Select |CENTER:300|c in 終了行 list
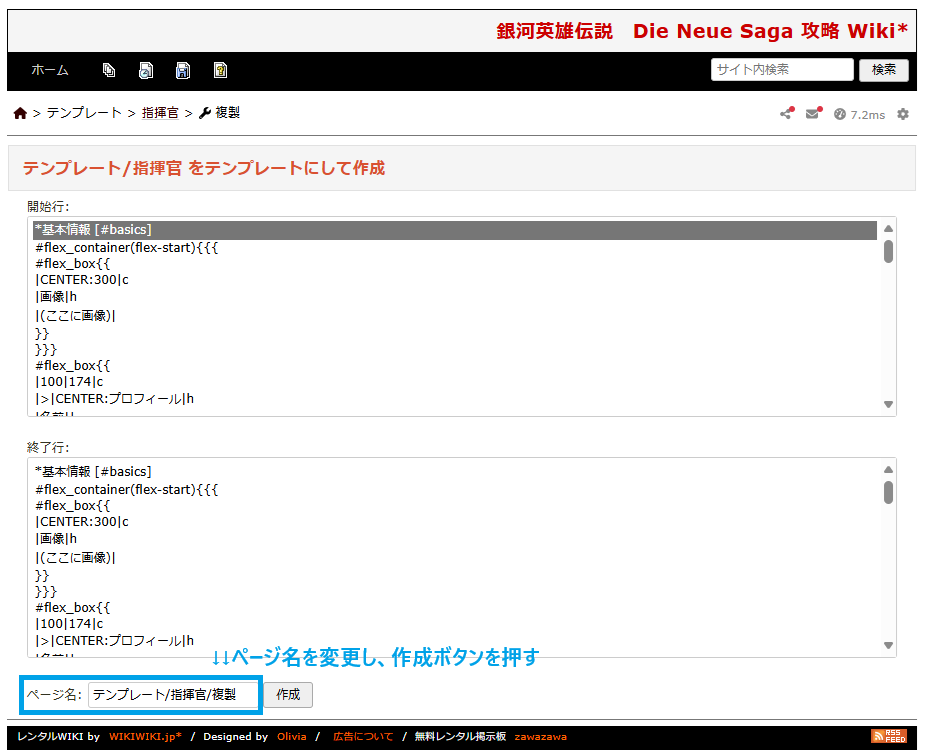925x752 pixels. click(455, 521)
